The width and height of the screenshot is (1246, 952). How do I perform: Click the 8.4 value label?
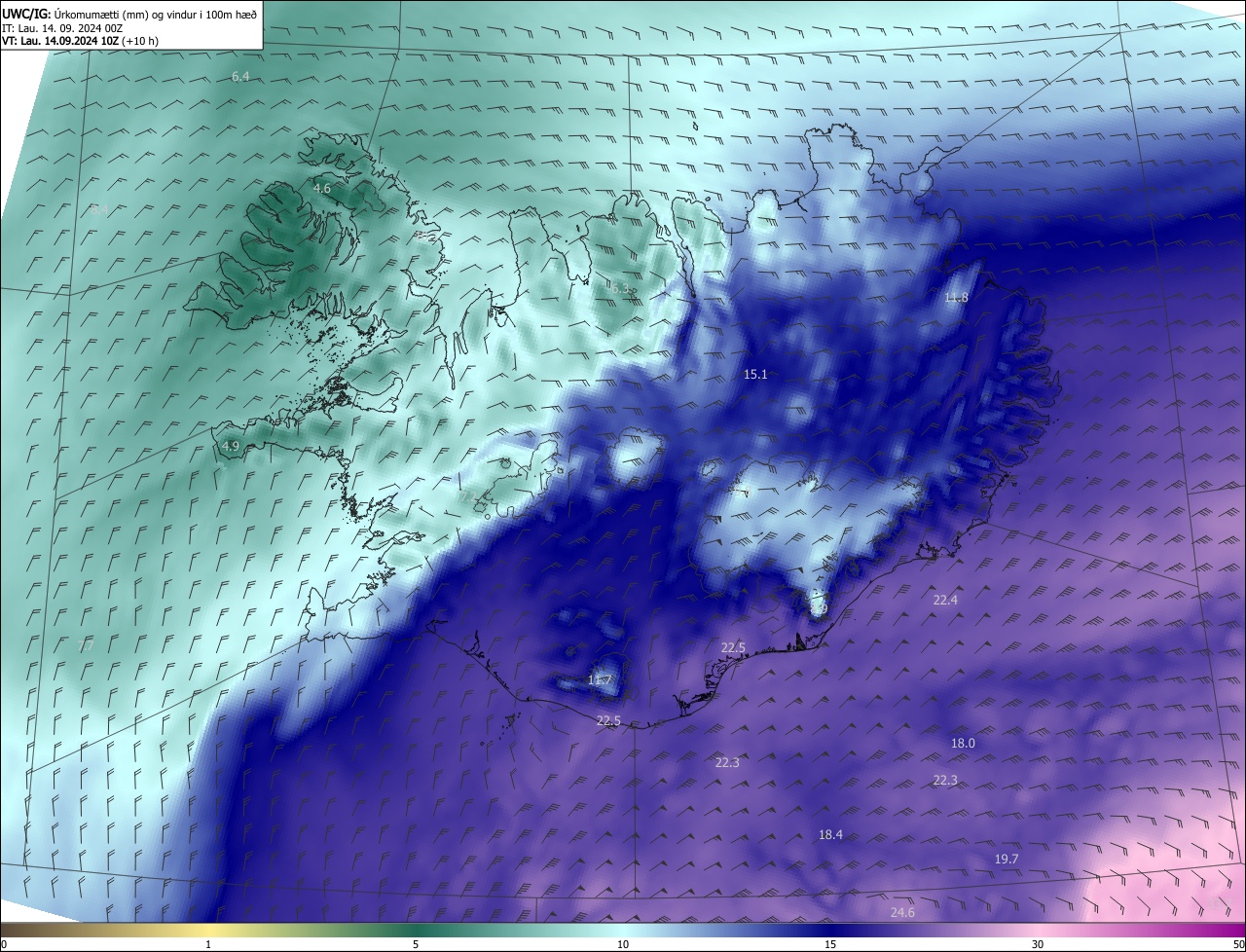[x=99, y=209]
